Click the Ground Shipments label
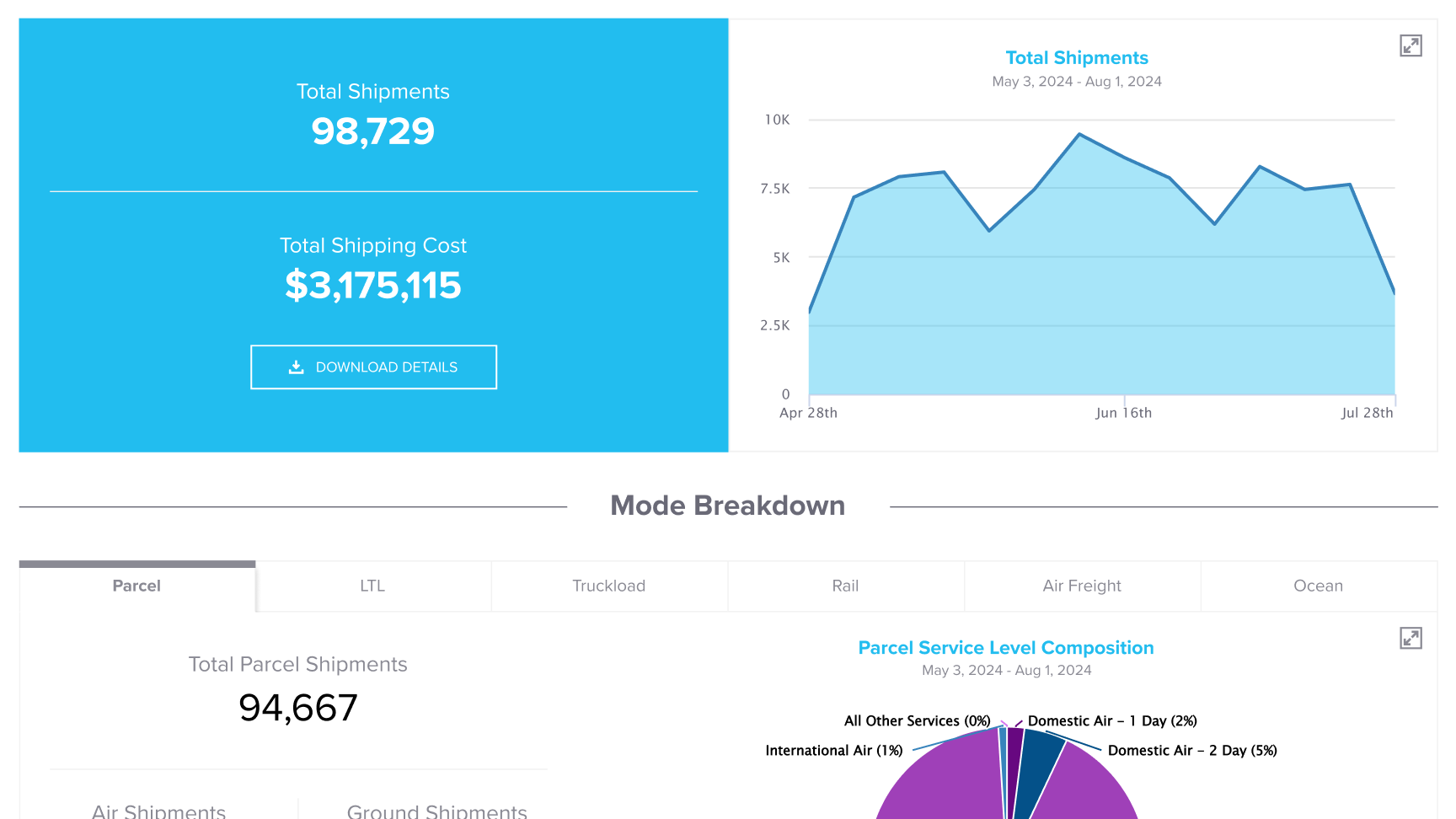Viewport: 1456px width, 819px height. point(437,811)
